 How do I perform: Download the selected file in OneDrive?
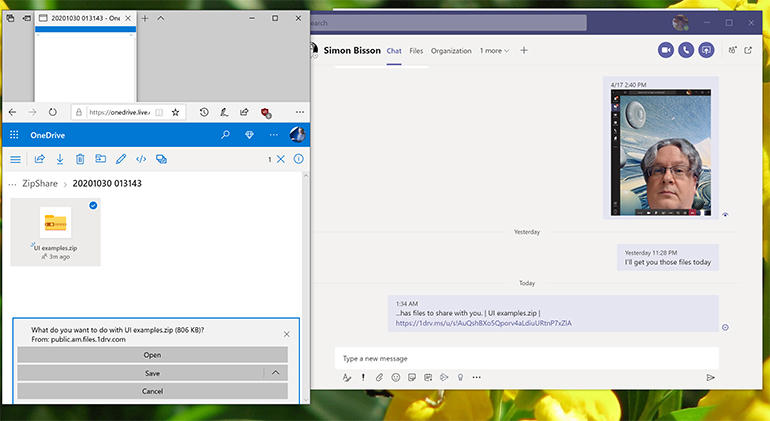(x=60, y=159)
